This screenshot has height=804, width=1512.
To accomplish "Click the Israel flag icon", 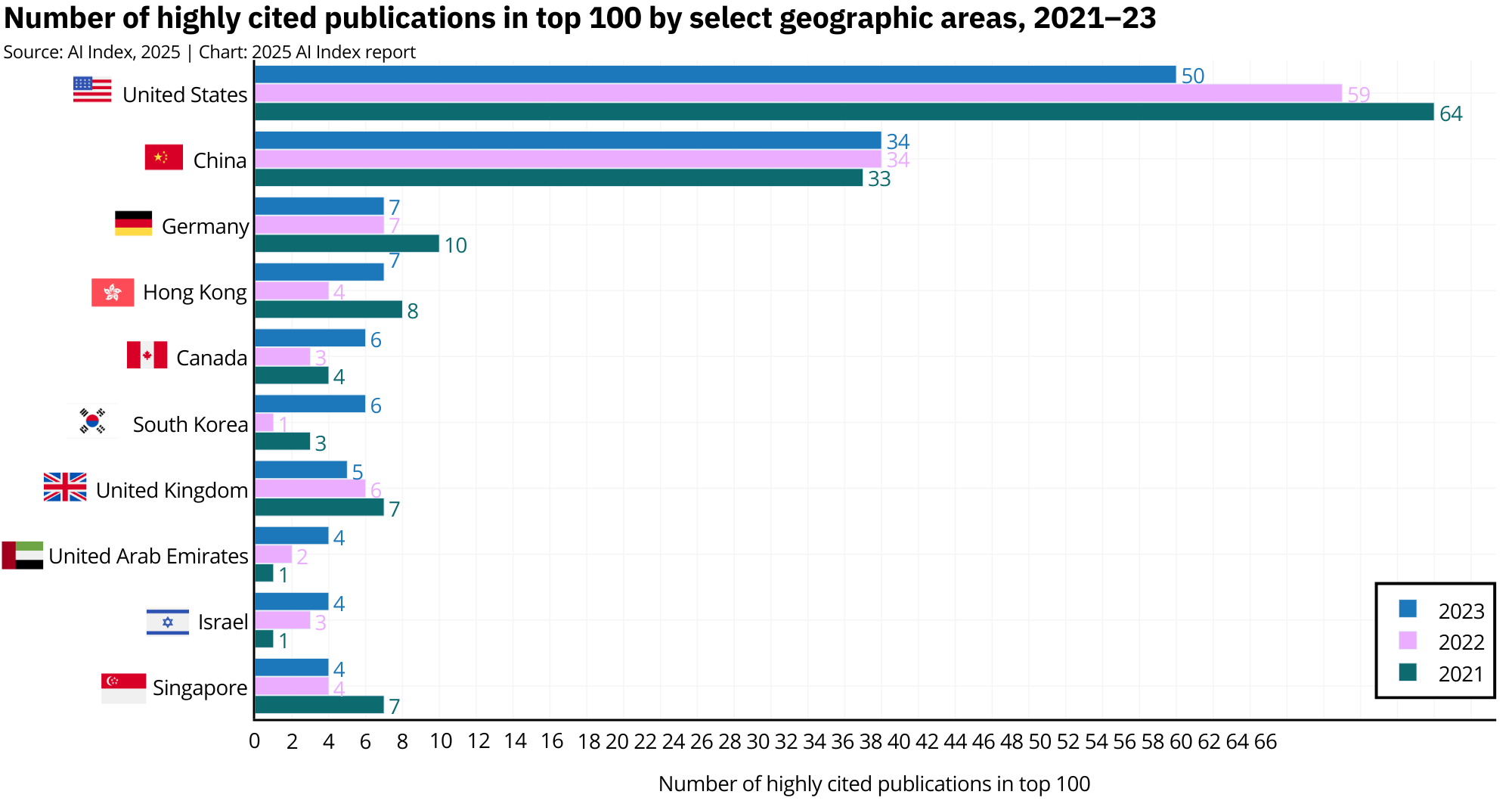I will 168,622.
